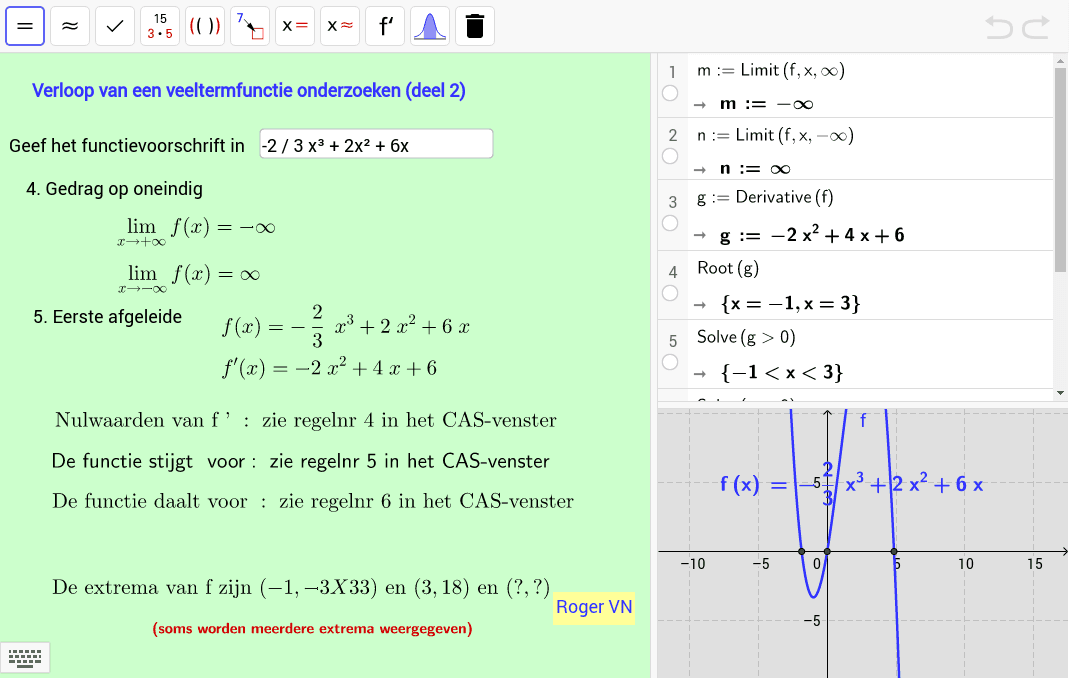Click the text '4. Gedrag op oneindig'
1070x680 pixels.
114,189
